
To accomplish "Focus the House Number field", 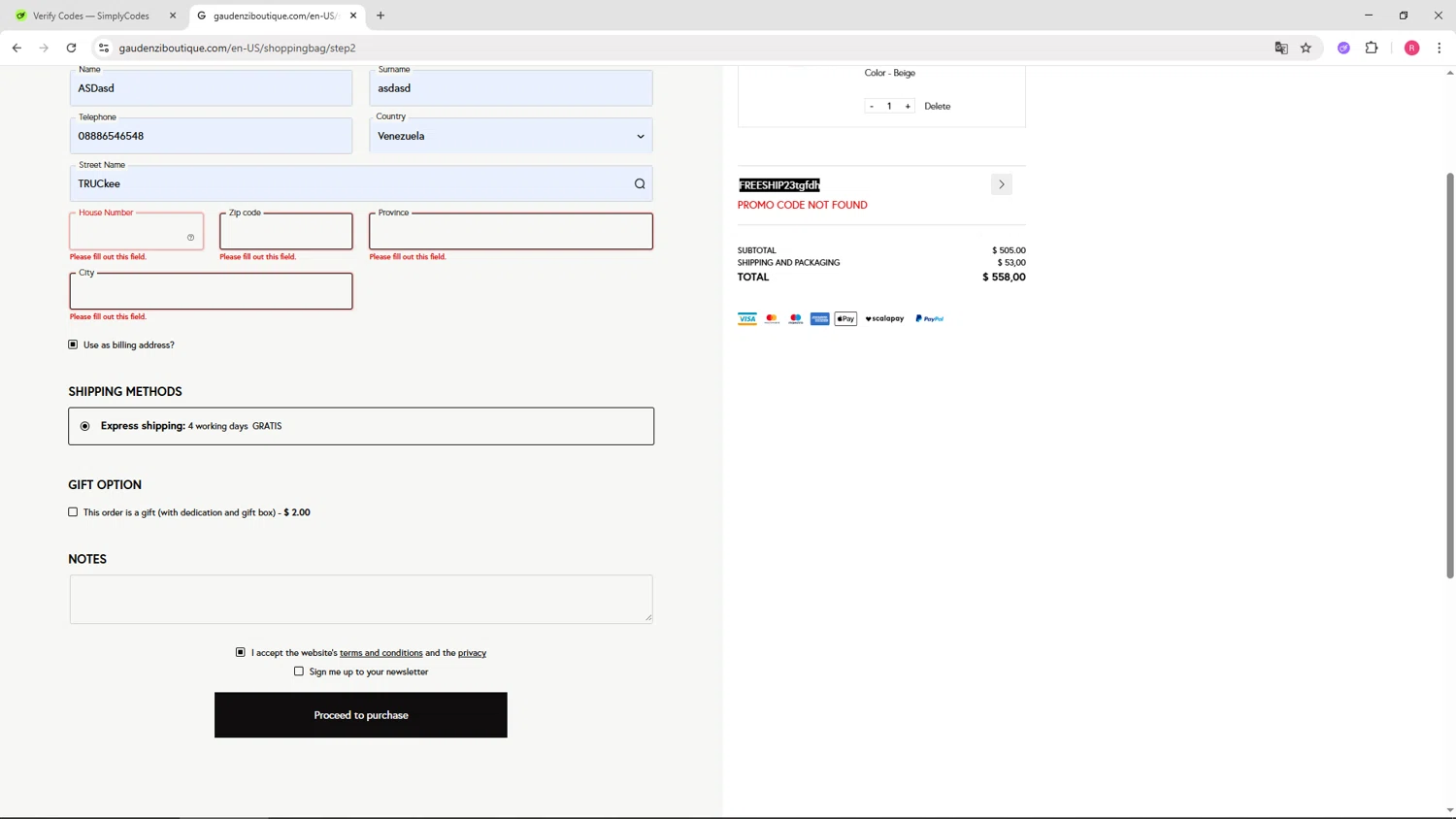I will coord(136,231).
